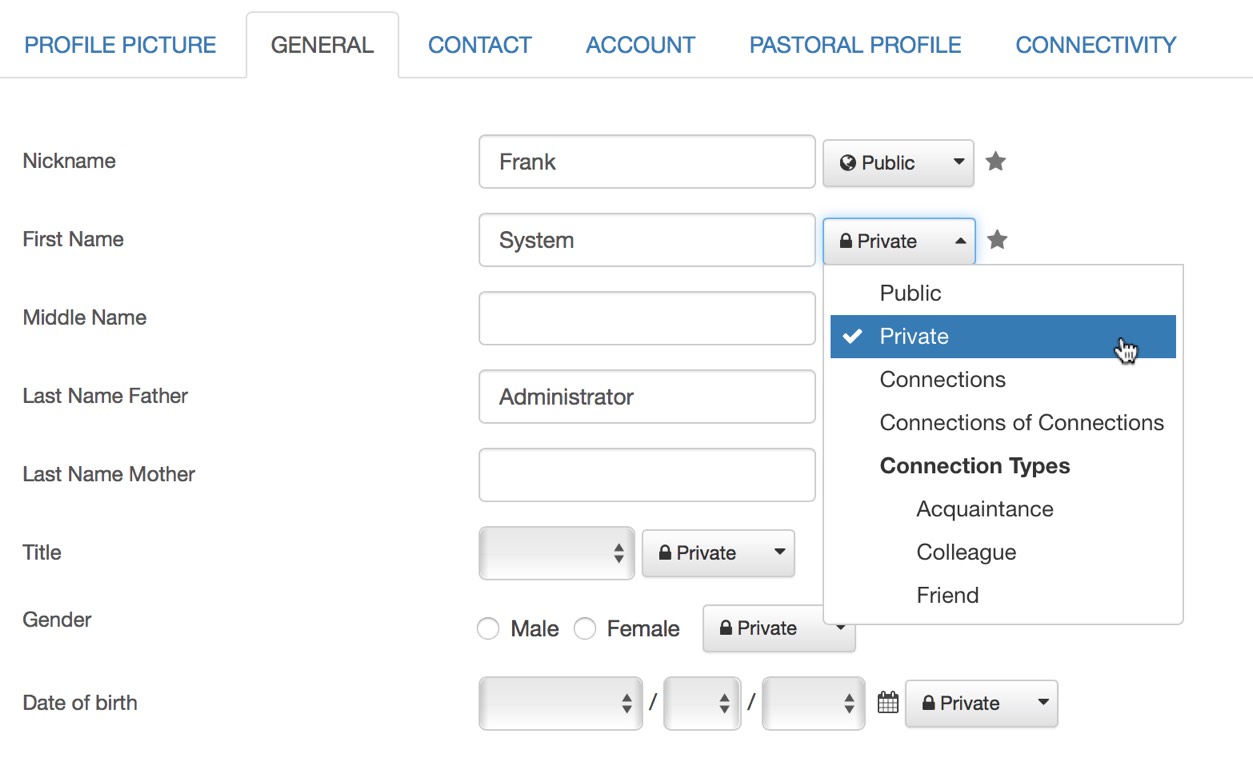The image size is (1253, 758).
Task: Expand the Nickname Public privacy dropdown
Action: point(898,163)
